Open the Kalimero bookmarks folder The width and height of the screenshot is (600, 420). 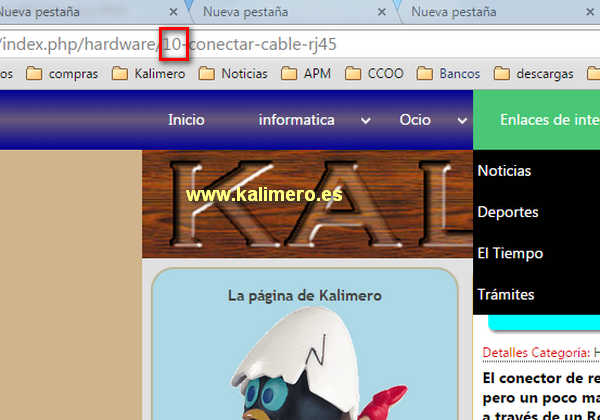(x=148, y=73)
